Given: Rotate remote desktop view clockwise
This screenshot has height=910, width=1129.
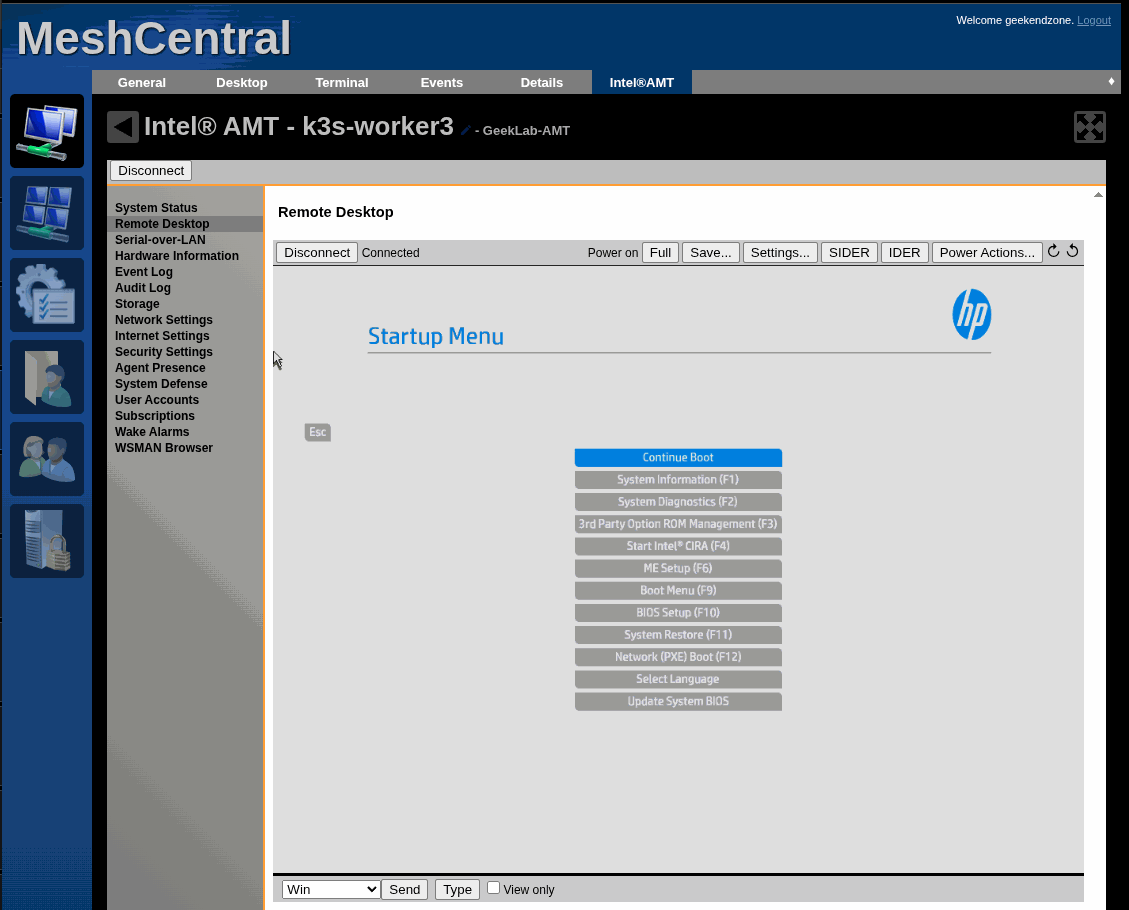Looking at the screenshot, I should pos(1053,251).
